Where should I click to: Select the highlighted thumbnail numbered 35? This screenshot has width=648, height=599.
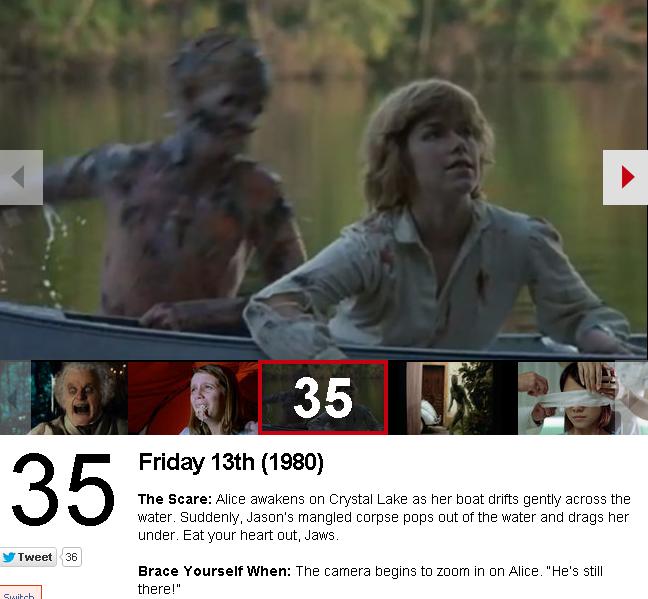click(323, 397)
